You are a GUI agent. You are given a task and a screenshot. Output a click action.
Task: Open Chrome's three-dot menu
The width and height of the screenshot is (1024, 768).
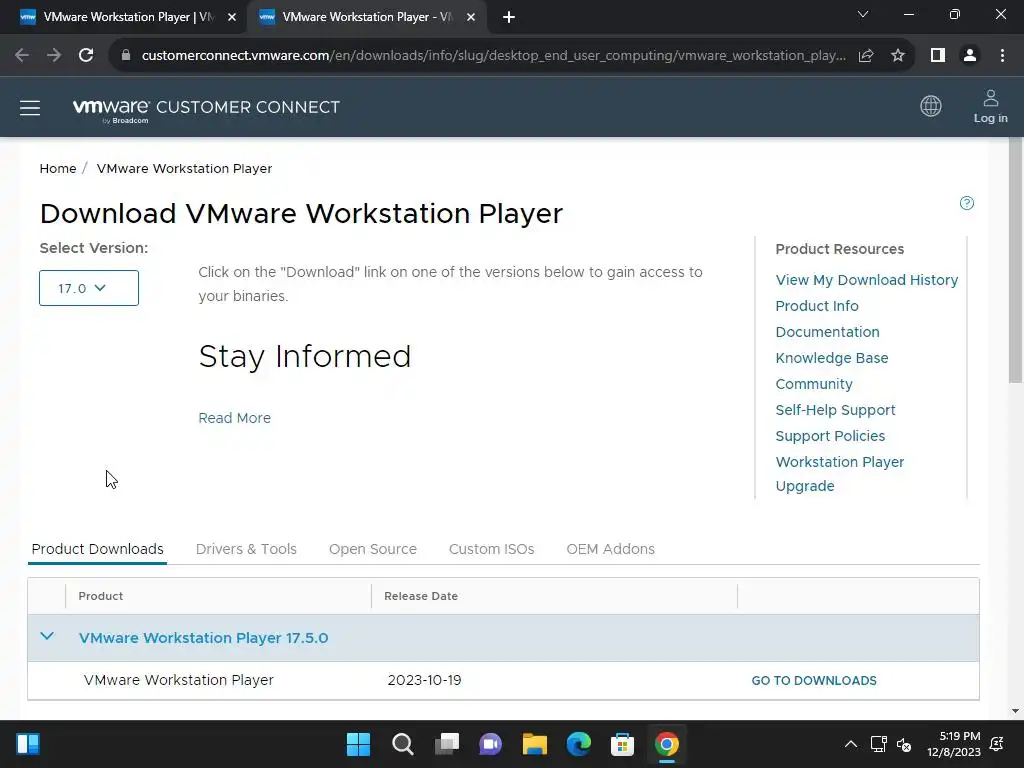(x=1002, y=56)
